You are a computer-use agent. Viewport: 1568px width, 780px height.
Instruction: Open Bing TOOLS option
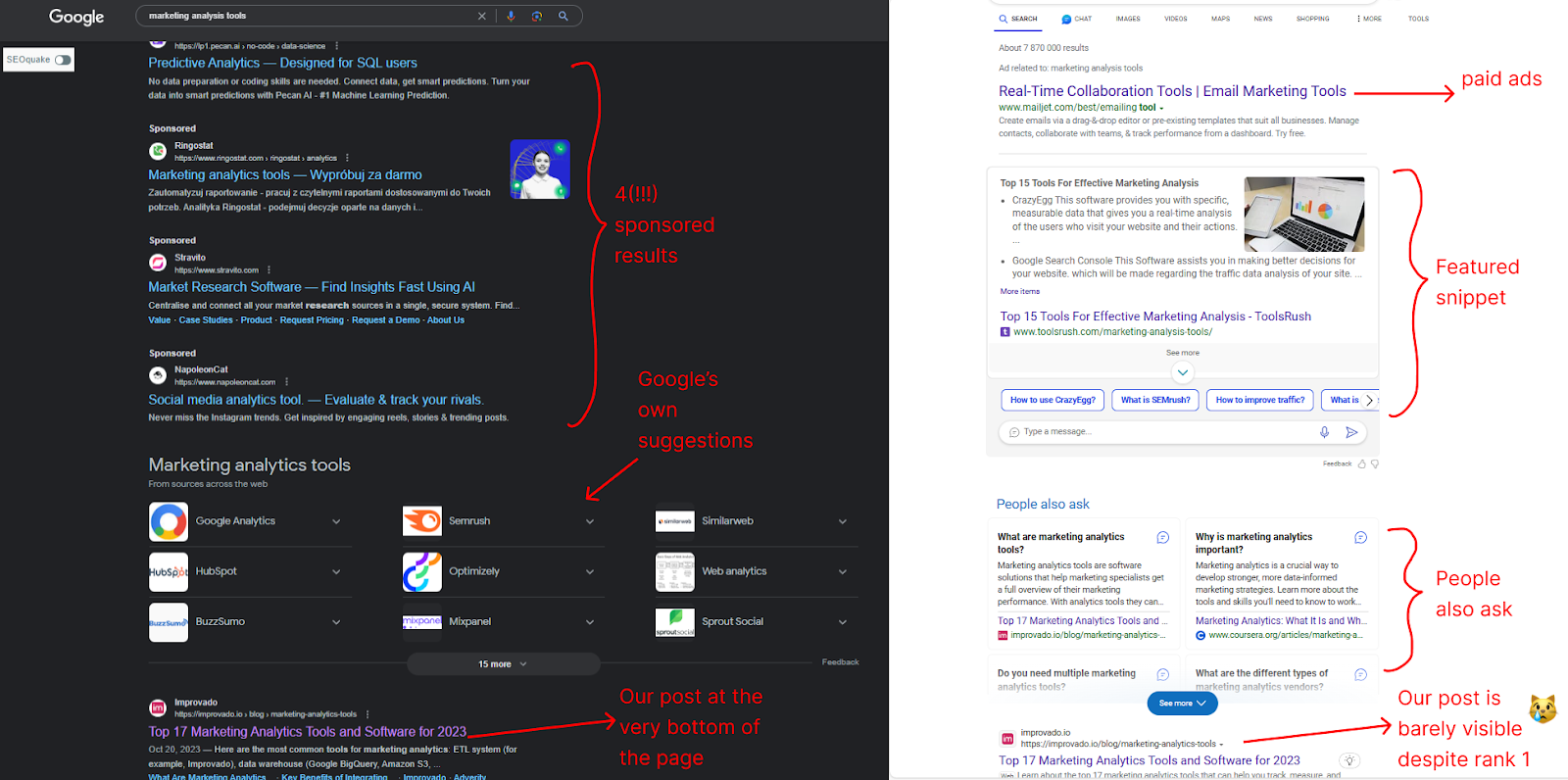[x=1418, y=19]
